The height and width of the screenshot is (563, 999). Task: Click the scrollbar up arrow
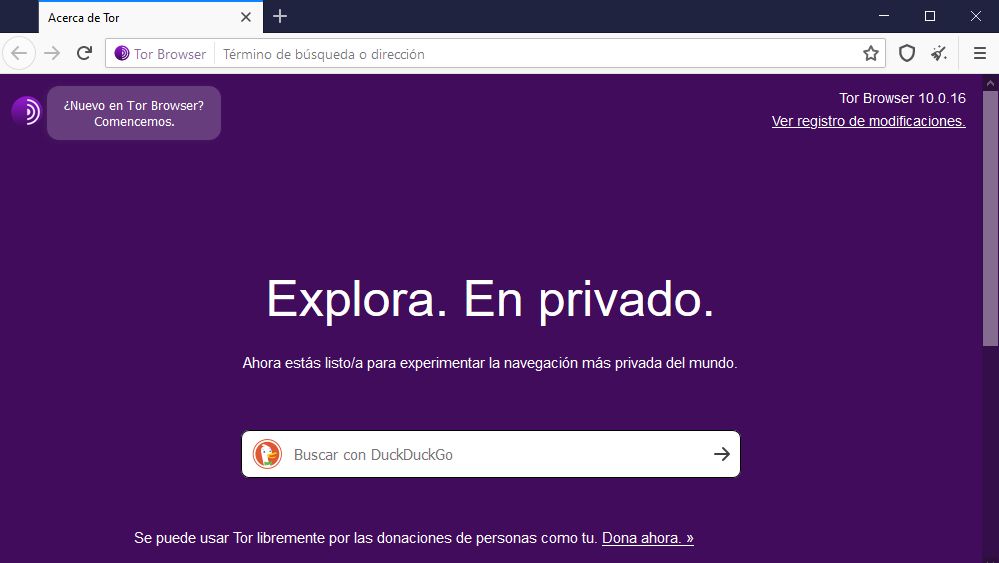(990, 83)
